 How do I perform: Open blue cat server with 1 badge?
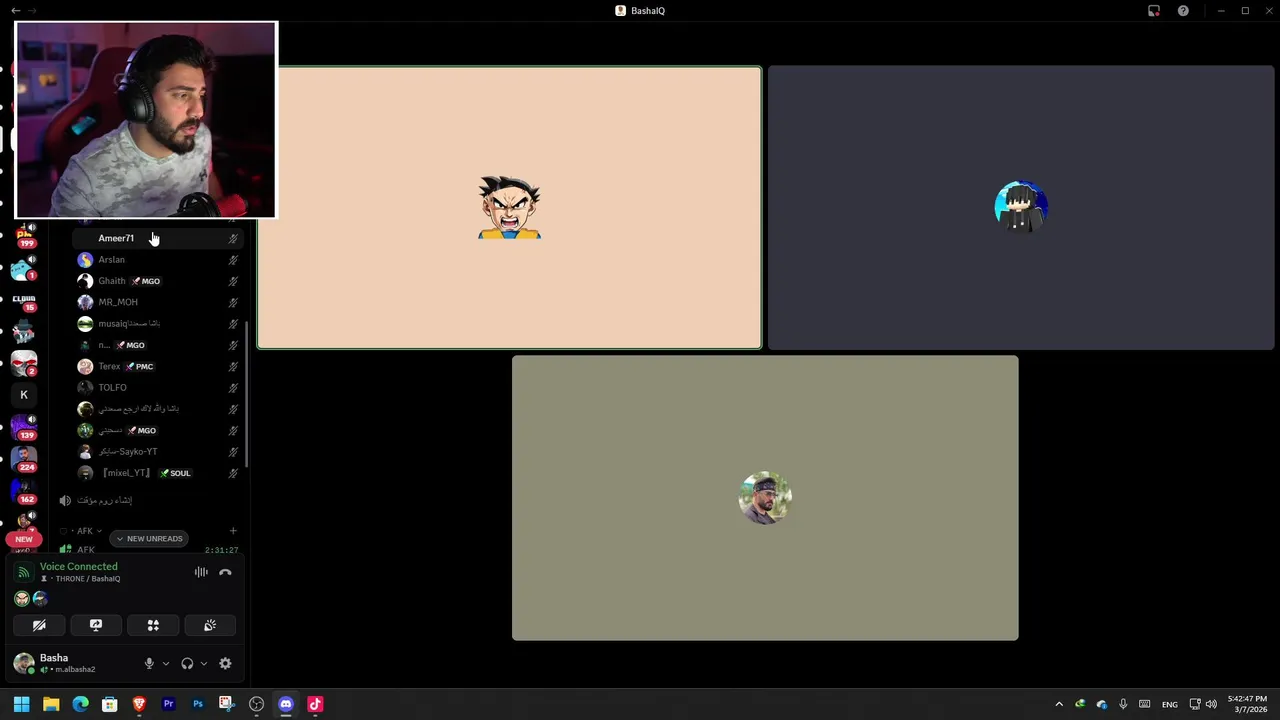24,268
